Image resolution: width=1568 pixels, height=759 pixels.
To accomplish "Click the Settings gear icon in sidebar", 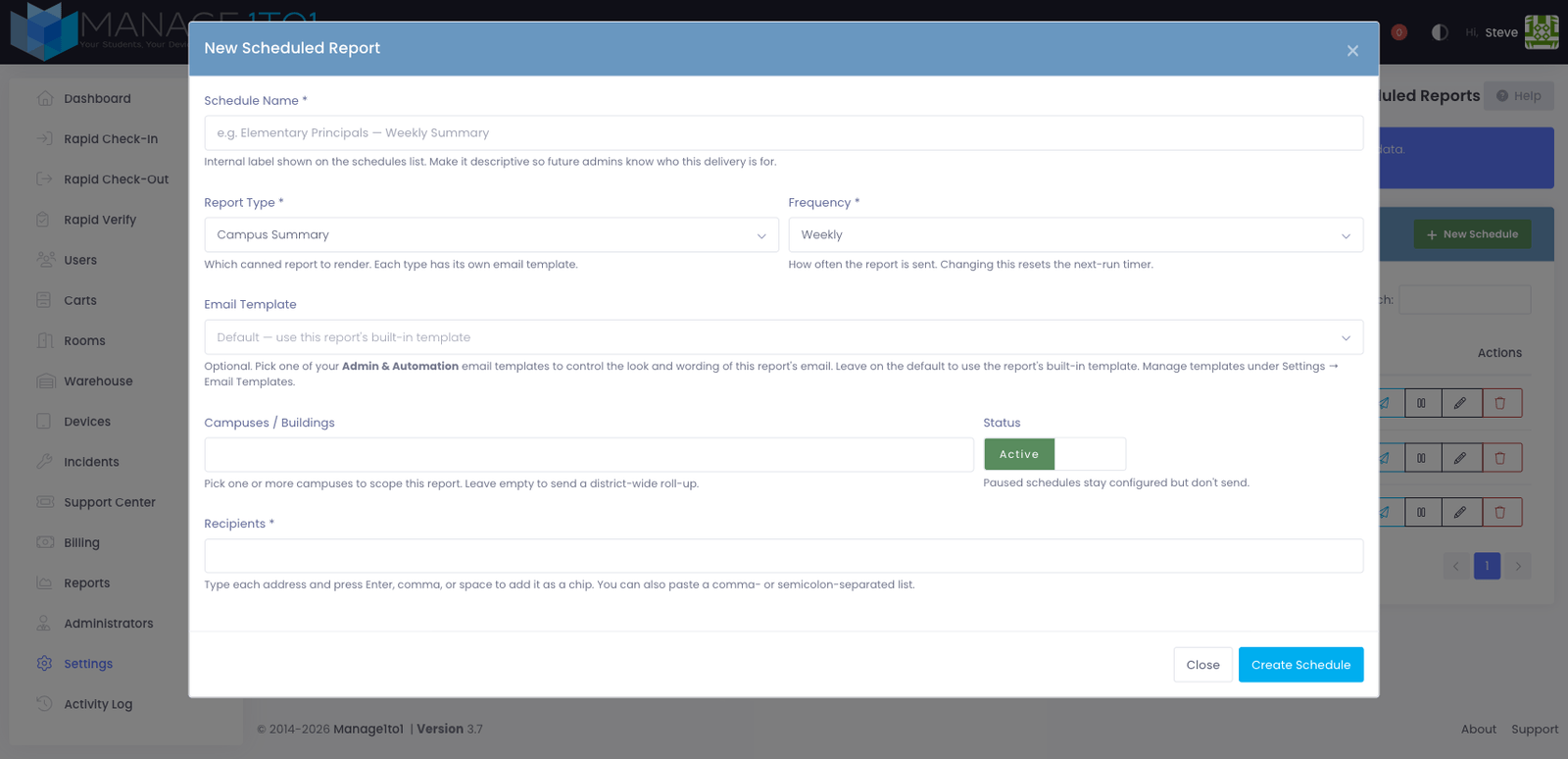I will pyautogui.click(x=45, y=663).
